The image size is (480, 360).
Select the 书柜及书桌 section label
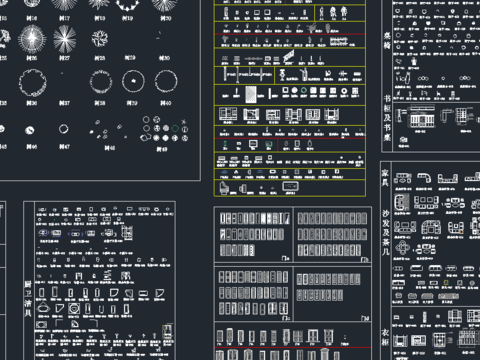click(x=387, y=118)
